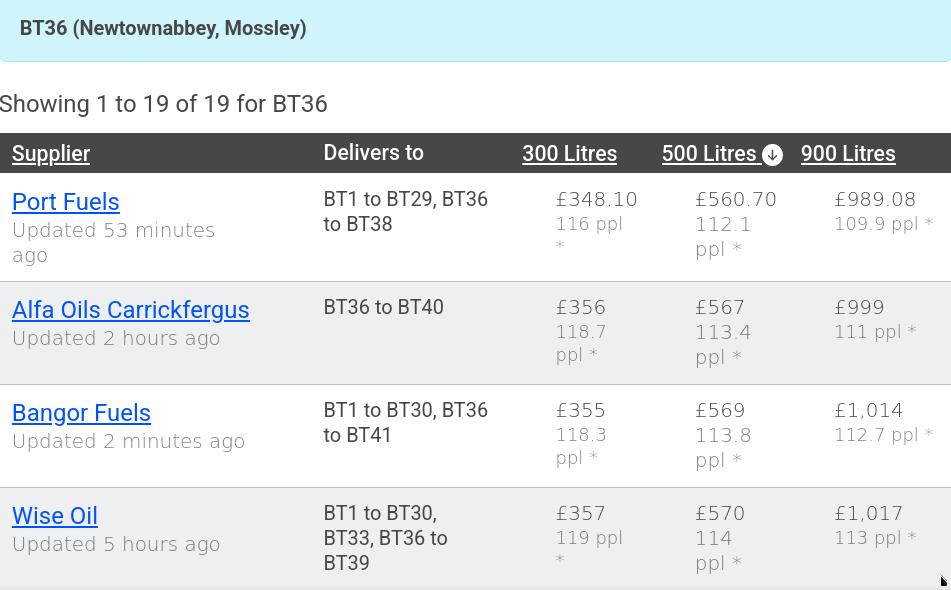Open Wise Oil supplier page
The height and width of the screenshot is (590, 951).
coord(55,516)
